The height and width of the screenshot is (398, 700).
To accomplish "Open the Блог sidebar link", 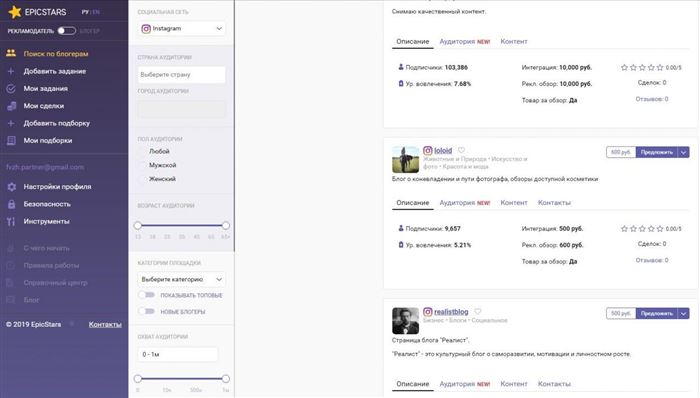I will click(31, 300).
